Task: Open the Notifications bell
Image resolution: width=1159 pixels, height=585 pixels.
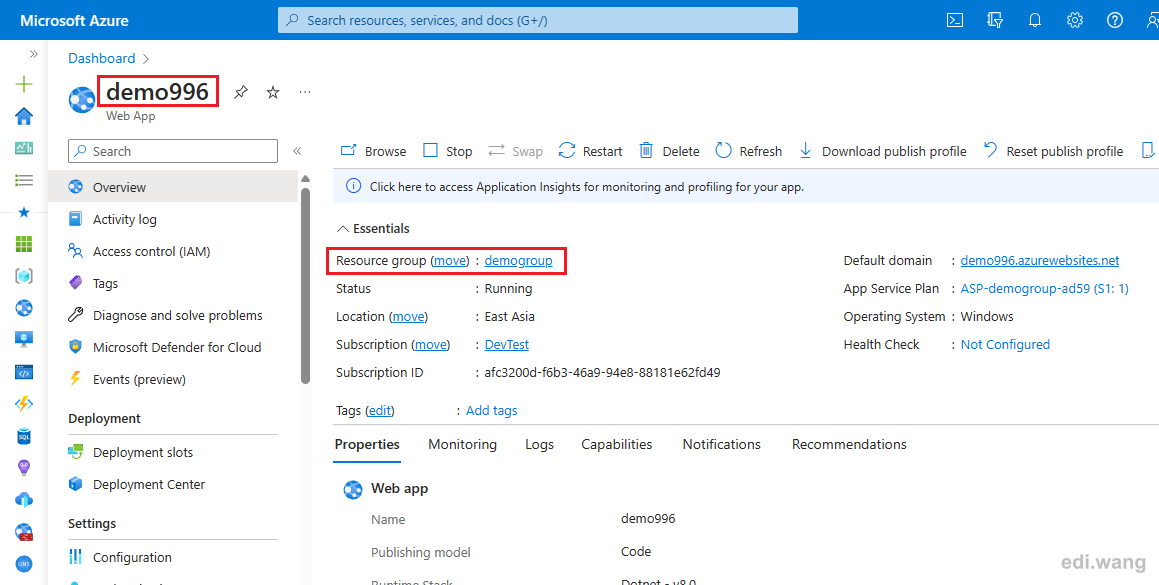Action: [1035, 20]
